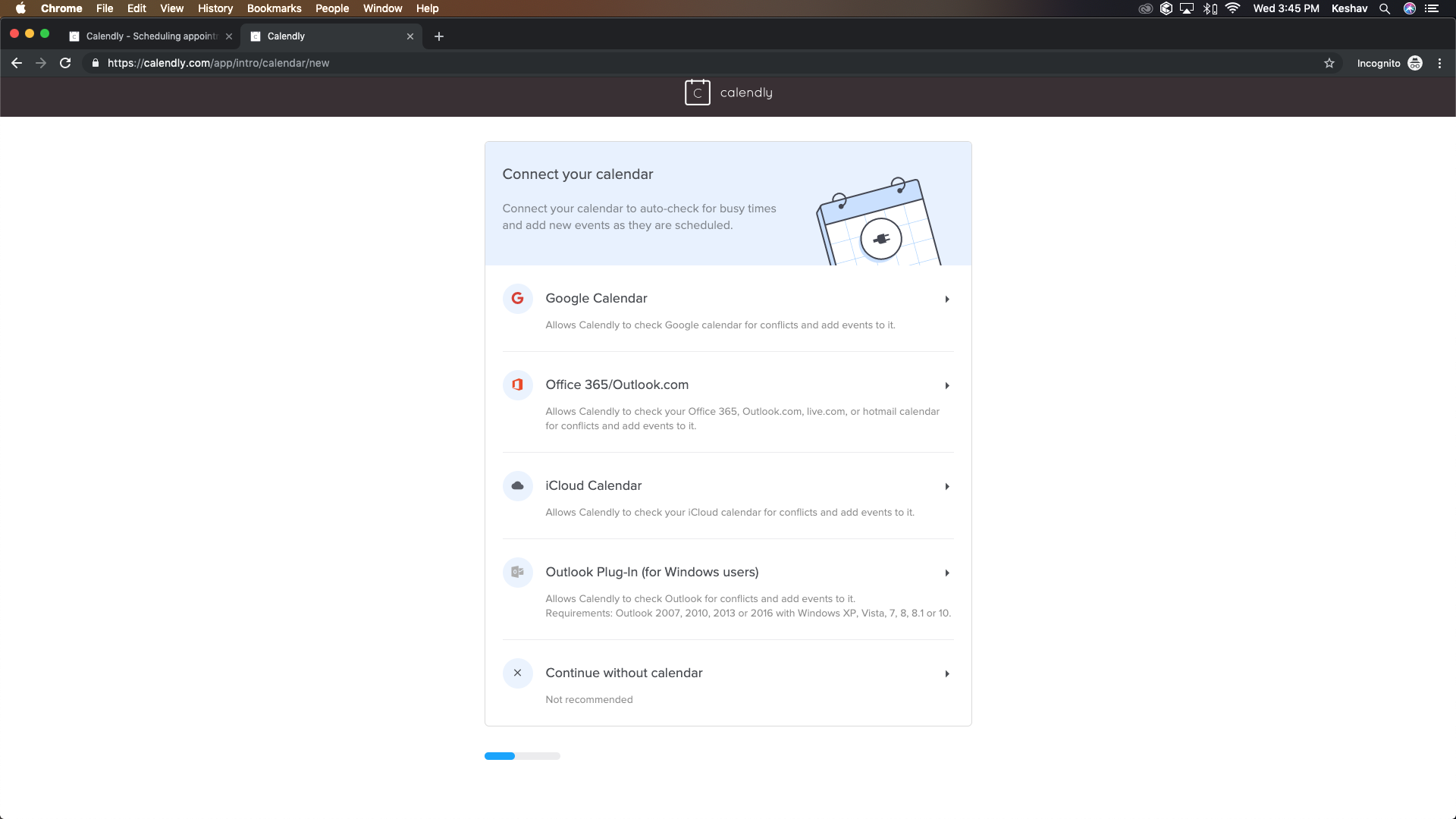The height and width of the screenshot is (819, 1456).
Task: Click the Incognito profile icon
Action: pyautogui.click(x=1415, y=63)
